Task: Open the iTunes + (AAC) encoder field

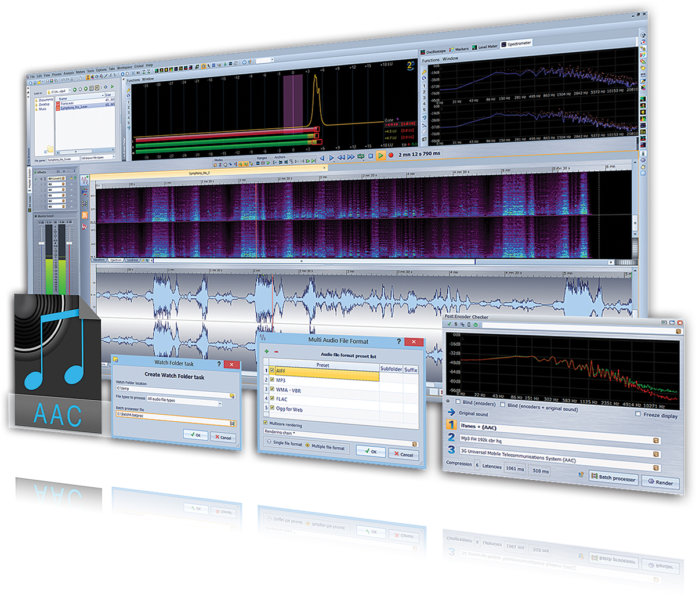Action: pos(559,432)
